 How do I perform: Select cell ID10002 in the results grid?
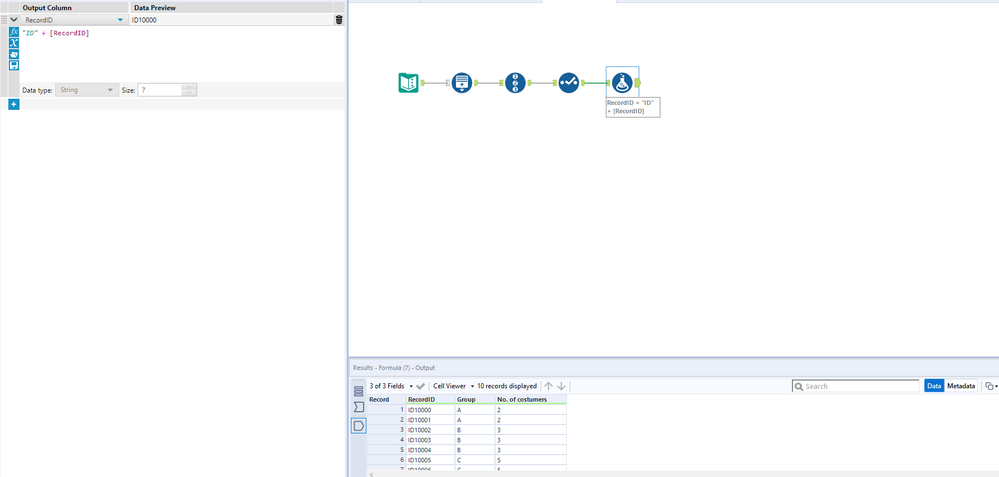click(x=431, y=430)
